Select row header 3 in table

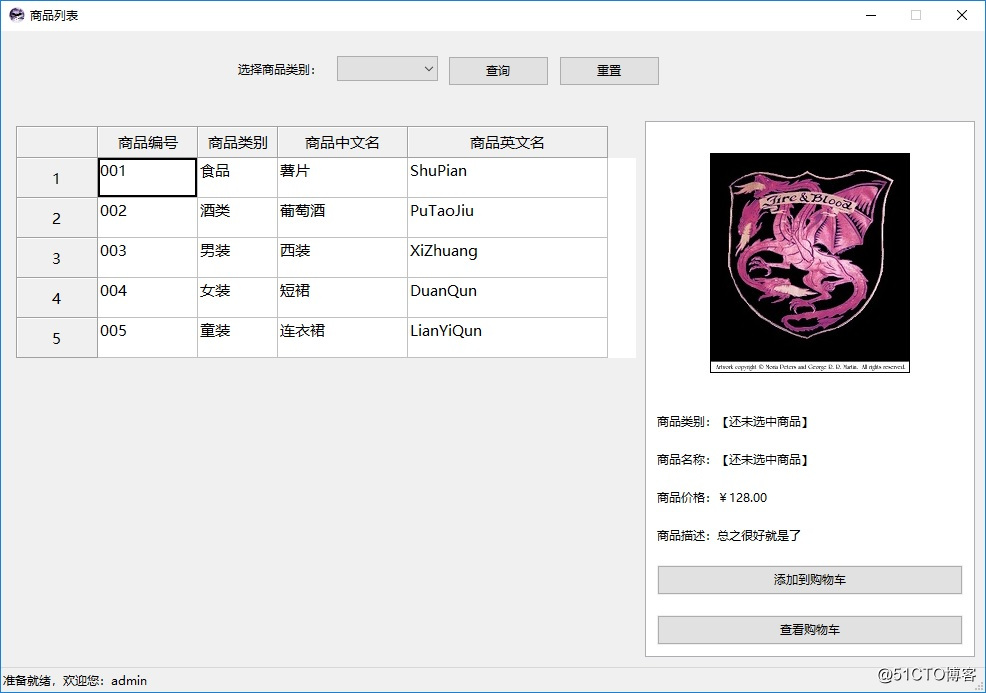coord(57,258)
